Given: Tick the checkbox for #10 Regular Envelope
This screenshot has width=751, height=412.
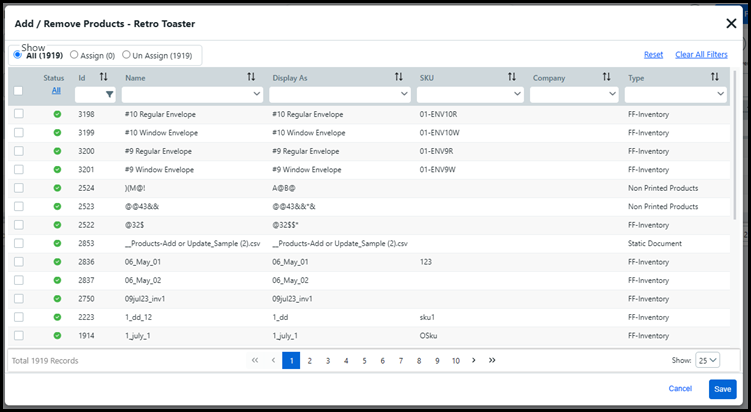Looking at the screenshot, I should 19,114.
